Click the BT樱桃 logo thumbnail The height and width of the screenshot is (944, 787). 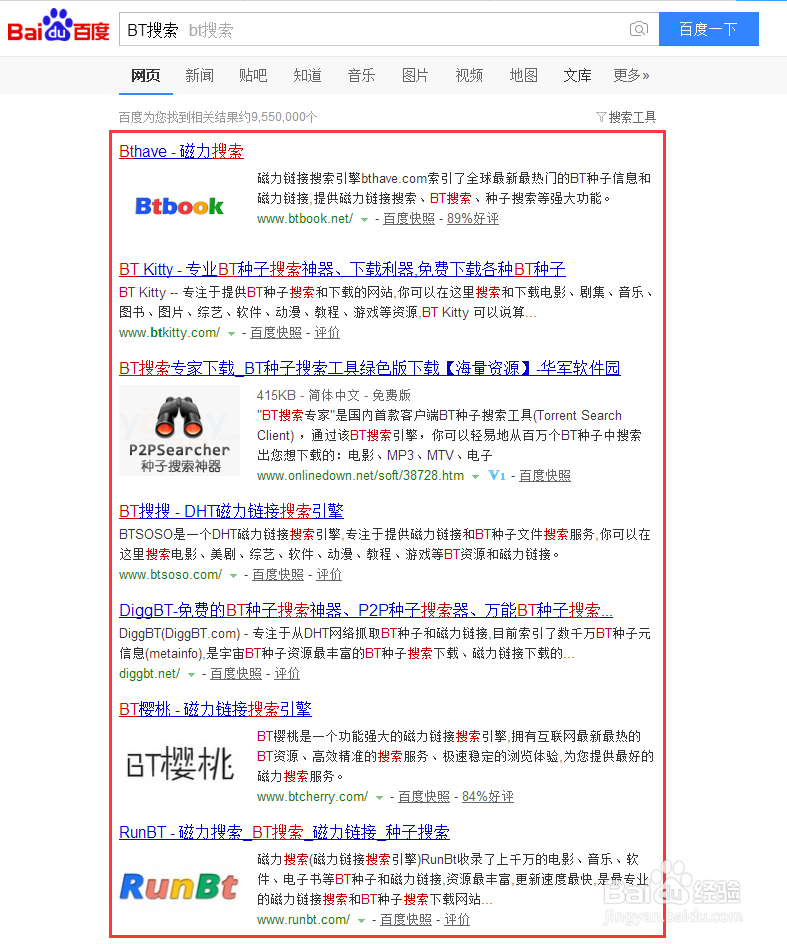(179, 763)
